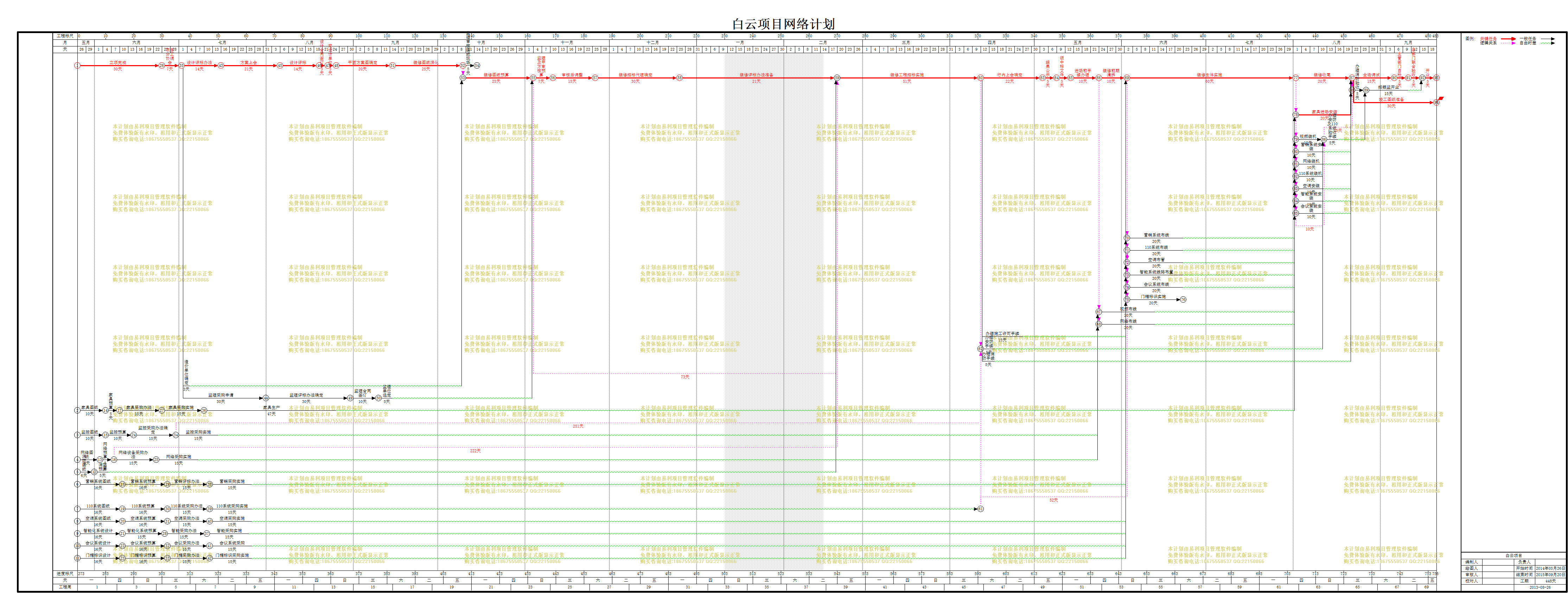Click the task label 网络装机
The height and width of the screenshot is (593, 1568).
1311,161
